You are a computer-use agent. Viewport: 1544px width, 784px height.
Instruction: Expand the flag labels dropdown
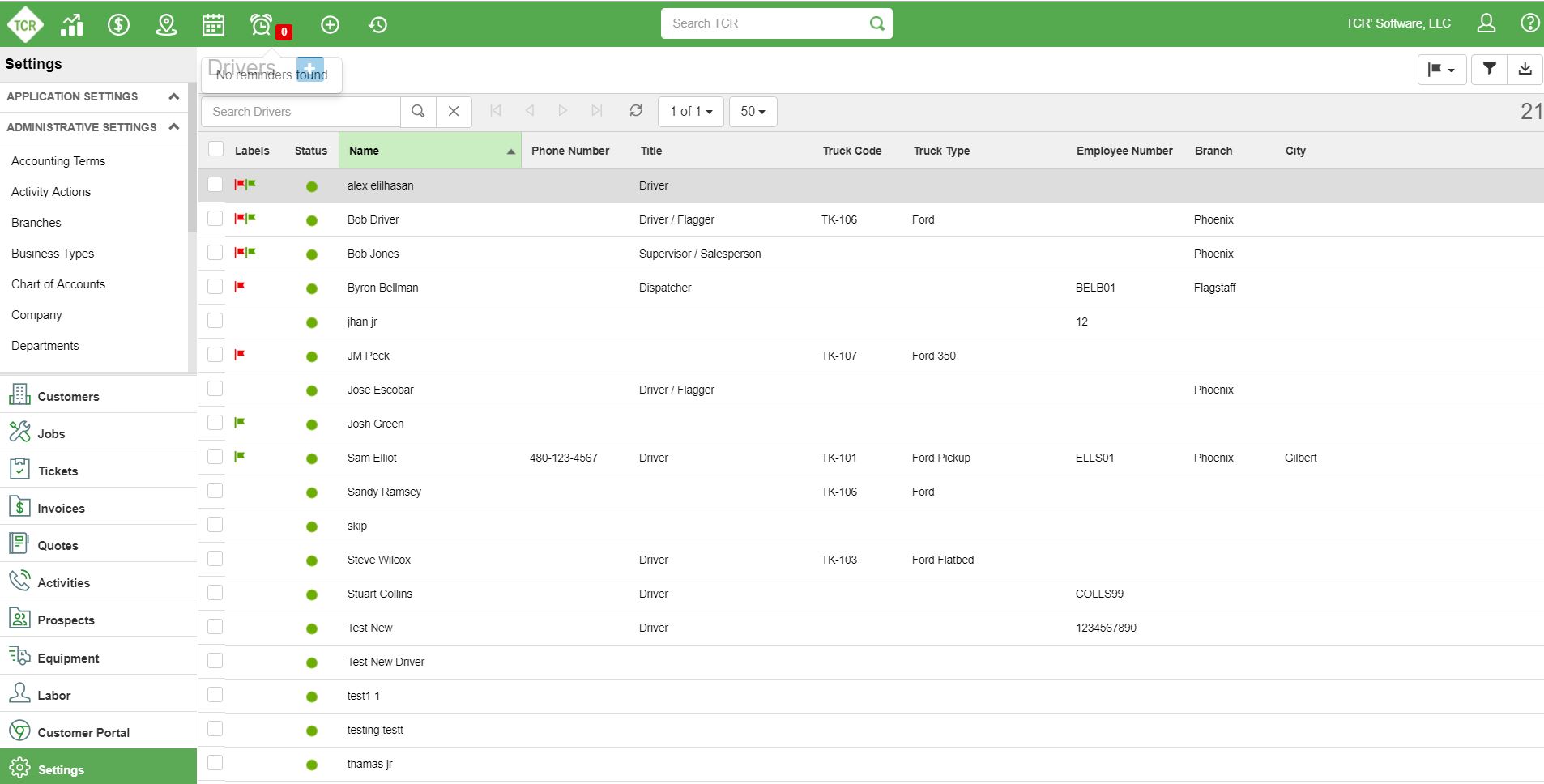tap(1441, 70)
